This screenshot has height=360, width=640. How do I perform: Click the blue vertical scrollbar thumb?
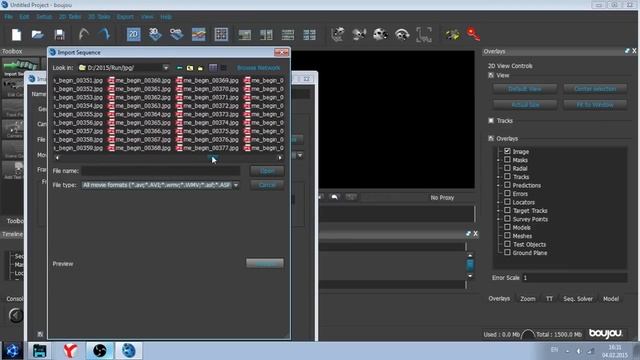tap(470, 265)
